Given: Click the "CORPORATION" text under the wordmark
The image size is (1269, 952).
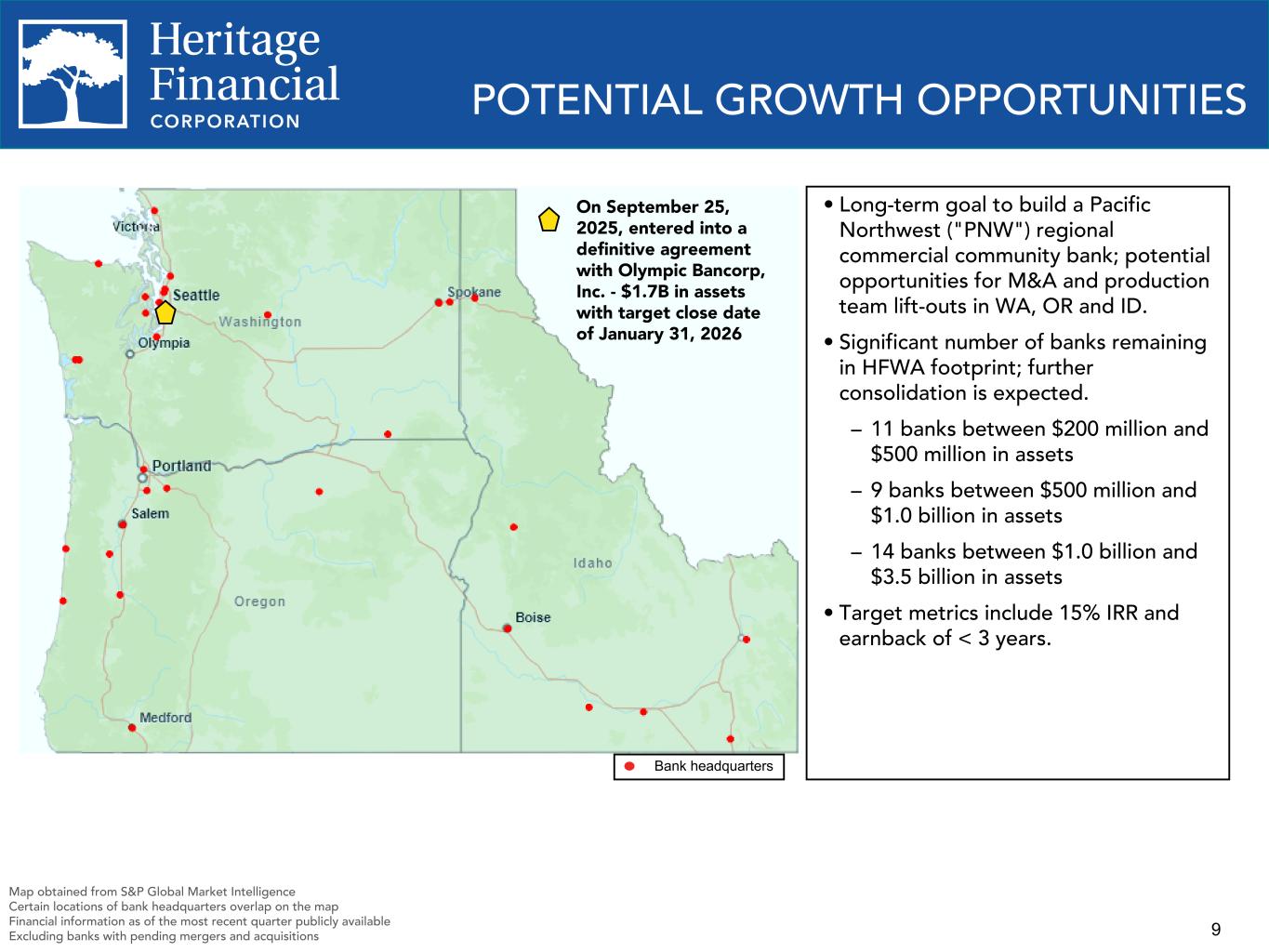Looking at the screenshot, I should (225, 121).
